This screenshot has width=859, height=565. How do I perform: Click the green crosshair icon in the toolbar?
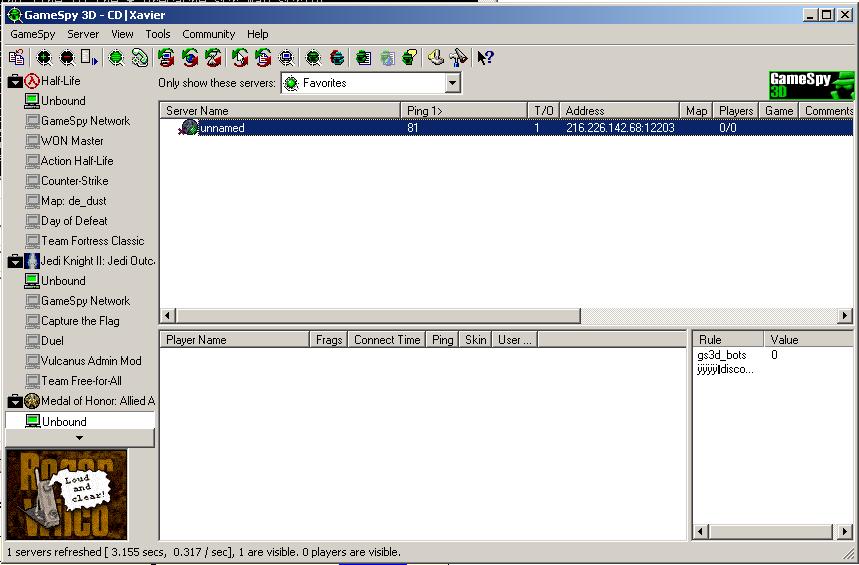pyautogui.click(x=116, y=58)
